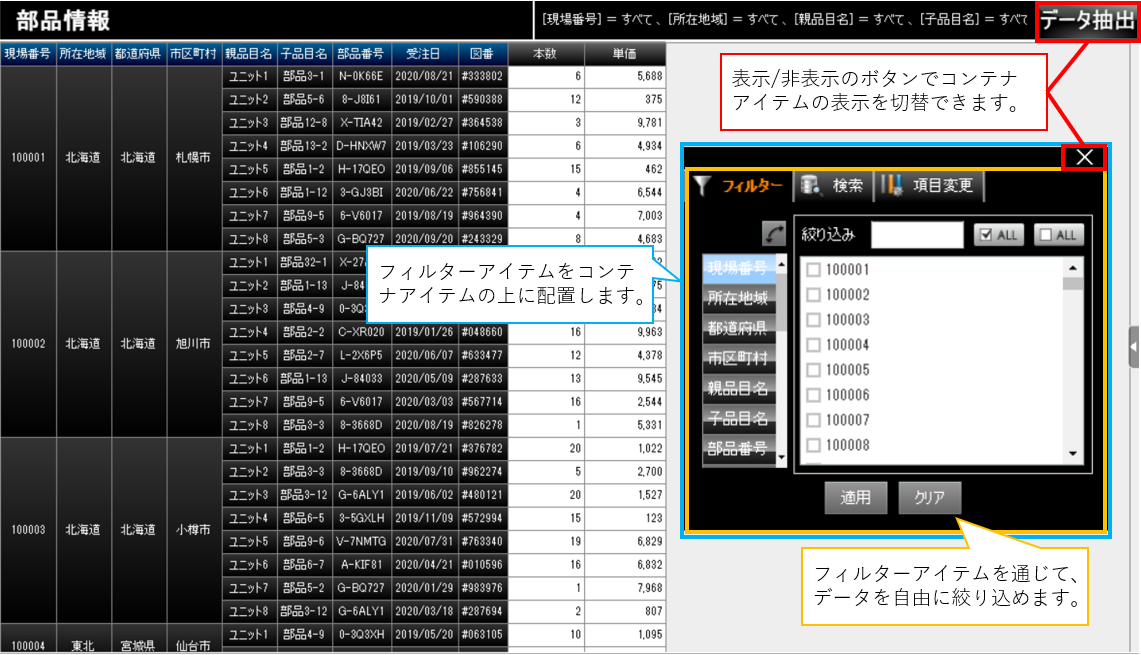Click the 適用 apply button

point(855,497)
